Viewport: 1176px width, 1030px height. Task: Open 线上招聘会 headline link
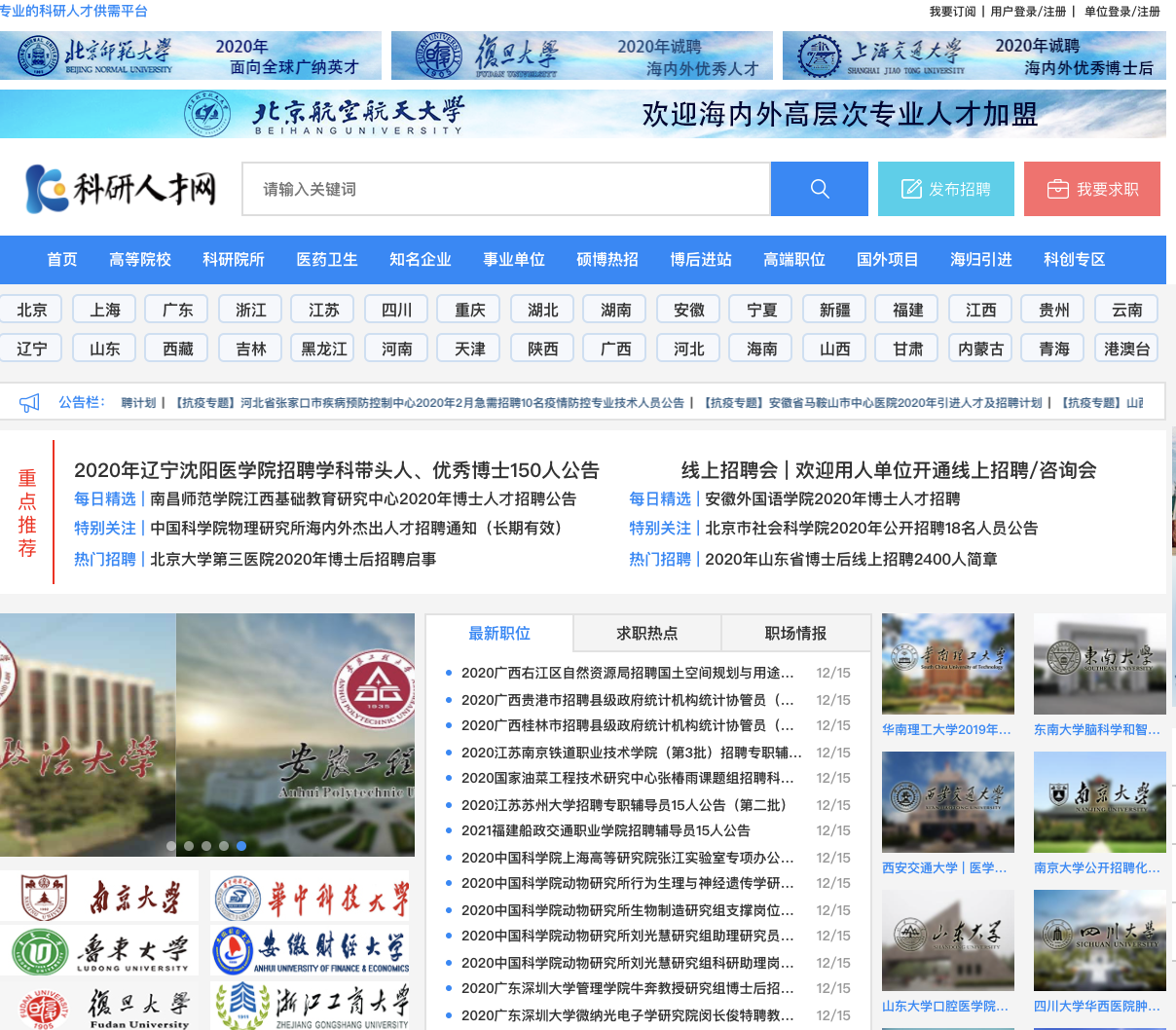889,470
